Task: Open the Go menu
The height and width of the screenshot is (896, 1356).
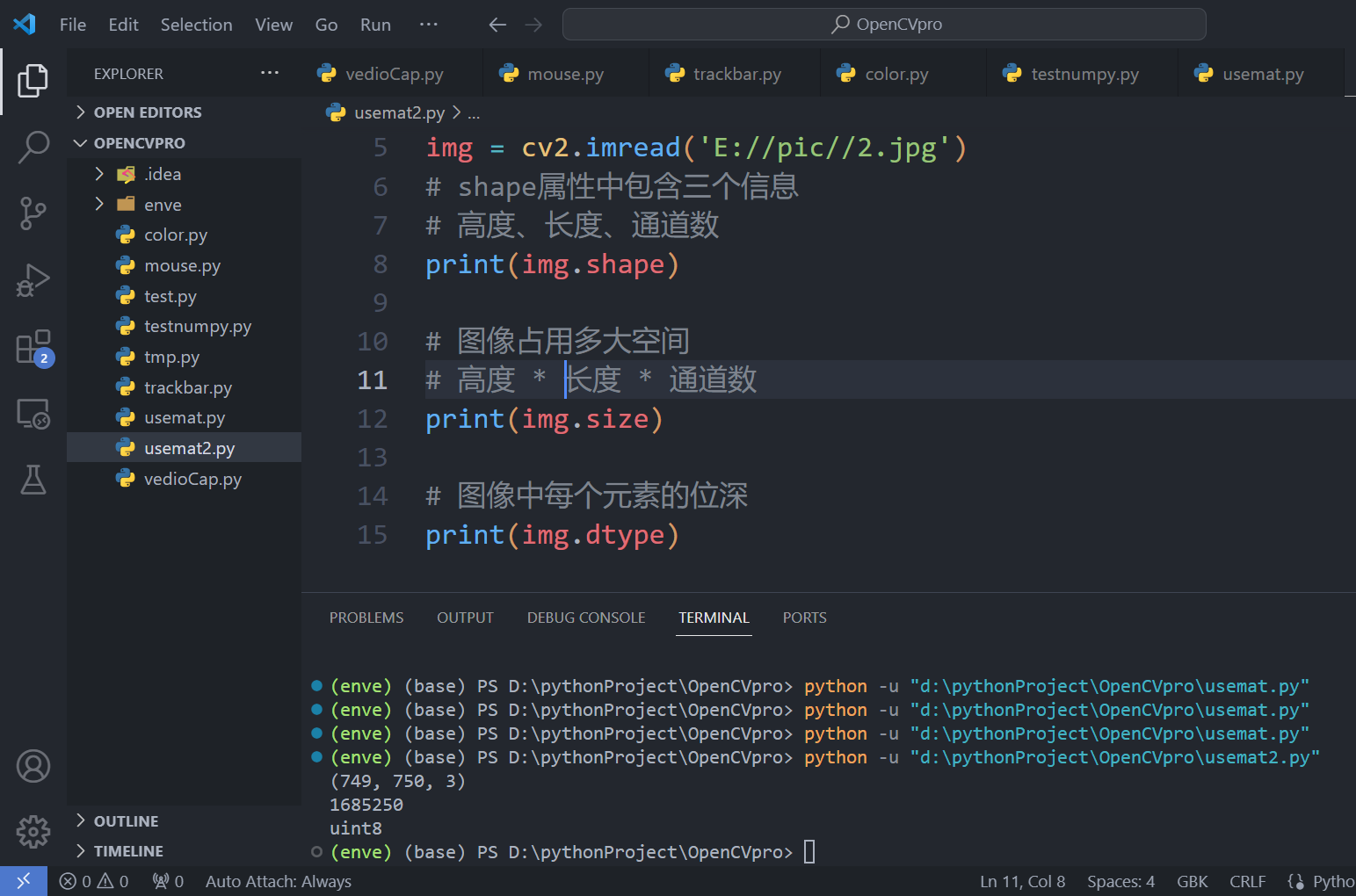Action: (x=327, y=25)
